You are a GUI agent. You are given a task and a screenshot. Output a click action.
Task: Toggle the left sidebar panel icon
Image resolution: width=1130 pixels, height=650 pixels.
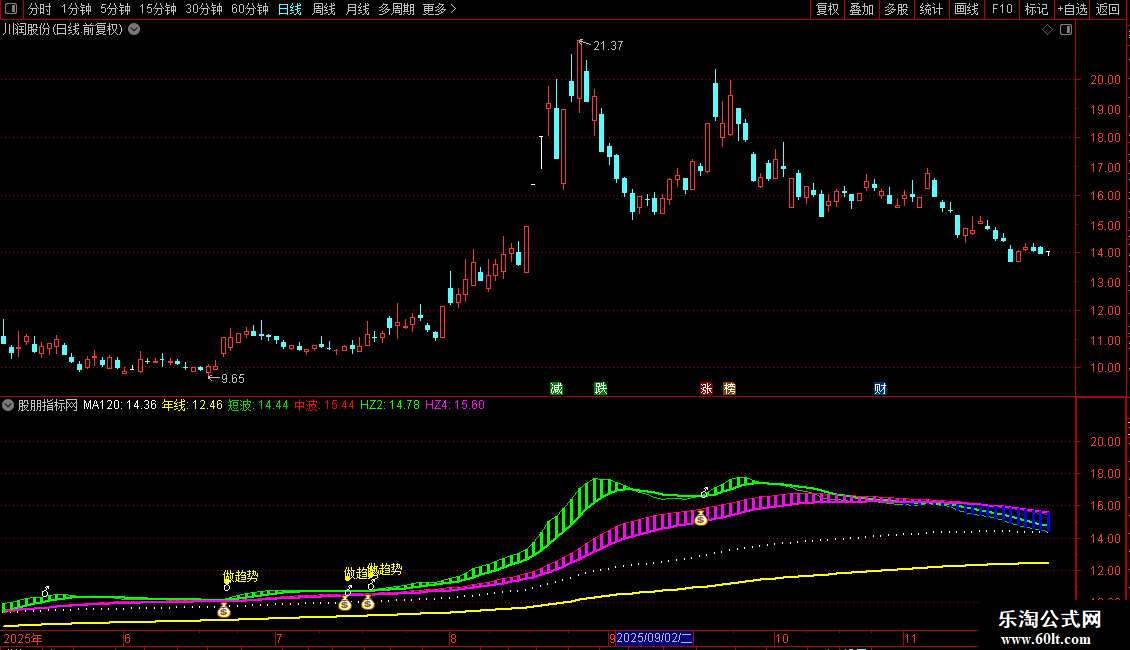pos(11,9)
